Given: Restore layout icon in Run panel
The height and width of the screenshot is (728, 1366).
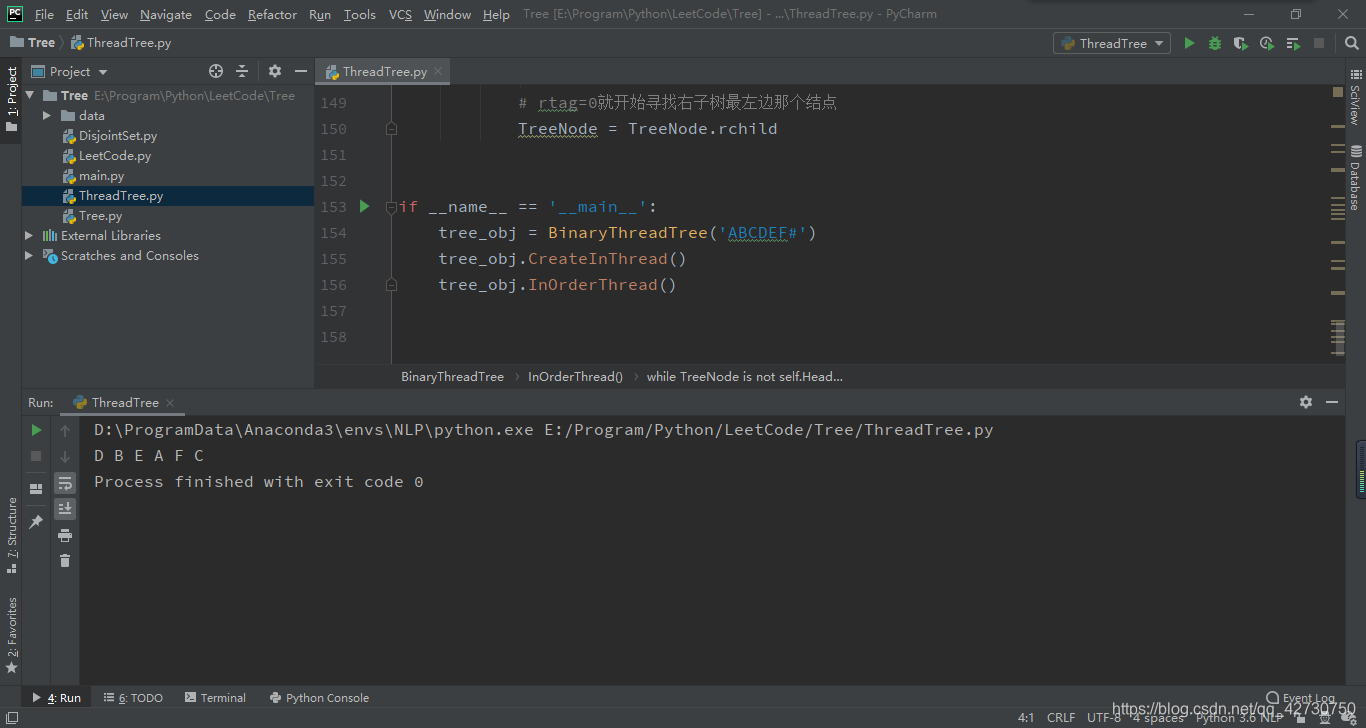Looking at the screenshot, I should [36, 489].
